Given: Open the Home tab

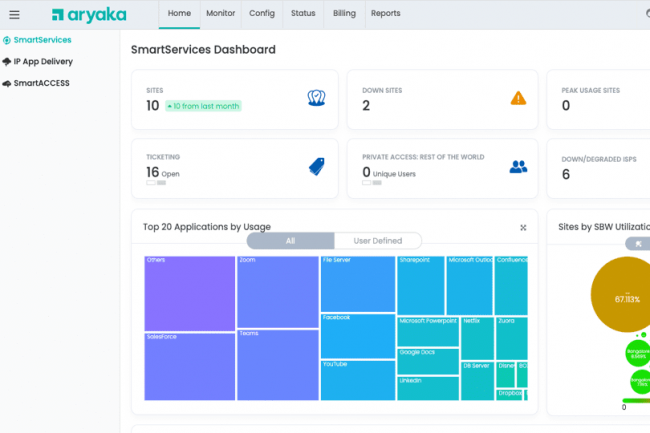Looking at the screenshot, I should (x=179, y=14).
